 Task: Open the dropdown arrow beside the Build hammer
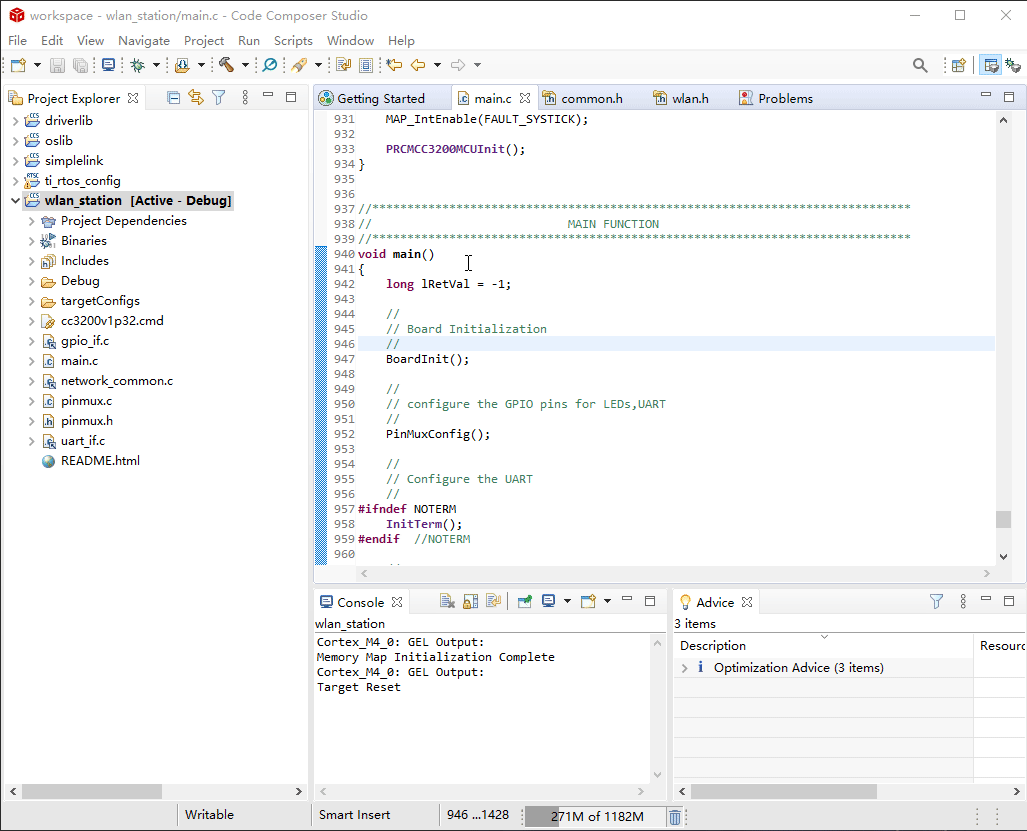(245, 65)
